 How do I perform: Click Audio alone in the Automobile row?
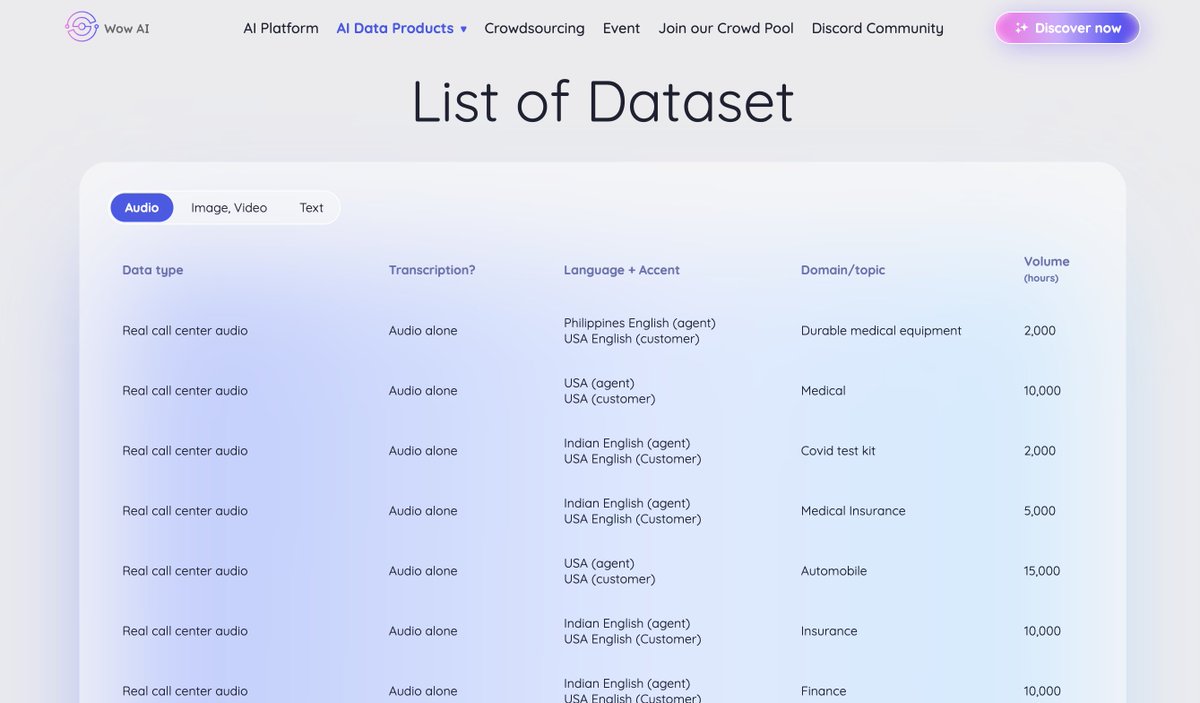point(423,571)
